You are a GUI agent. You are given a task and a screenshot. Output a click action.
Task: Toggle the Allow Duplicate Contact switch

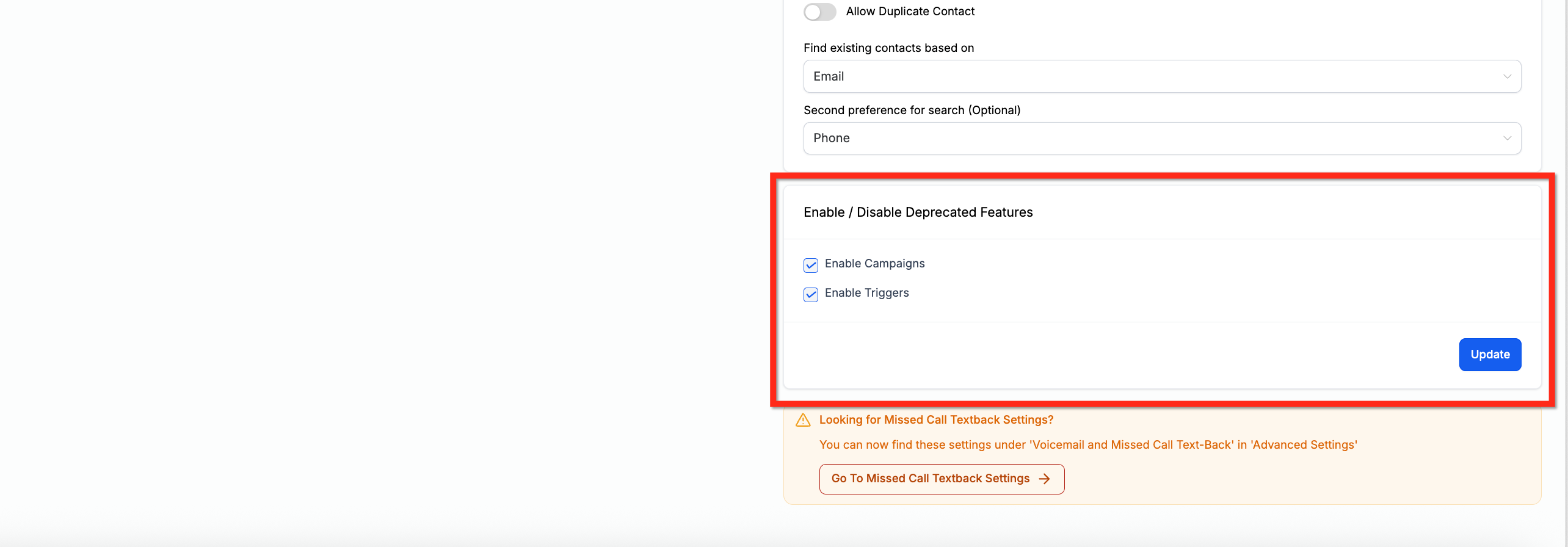pos(819,12)
